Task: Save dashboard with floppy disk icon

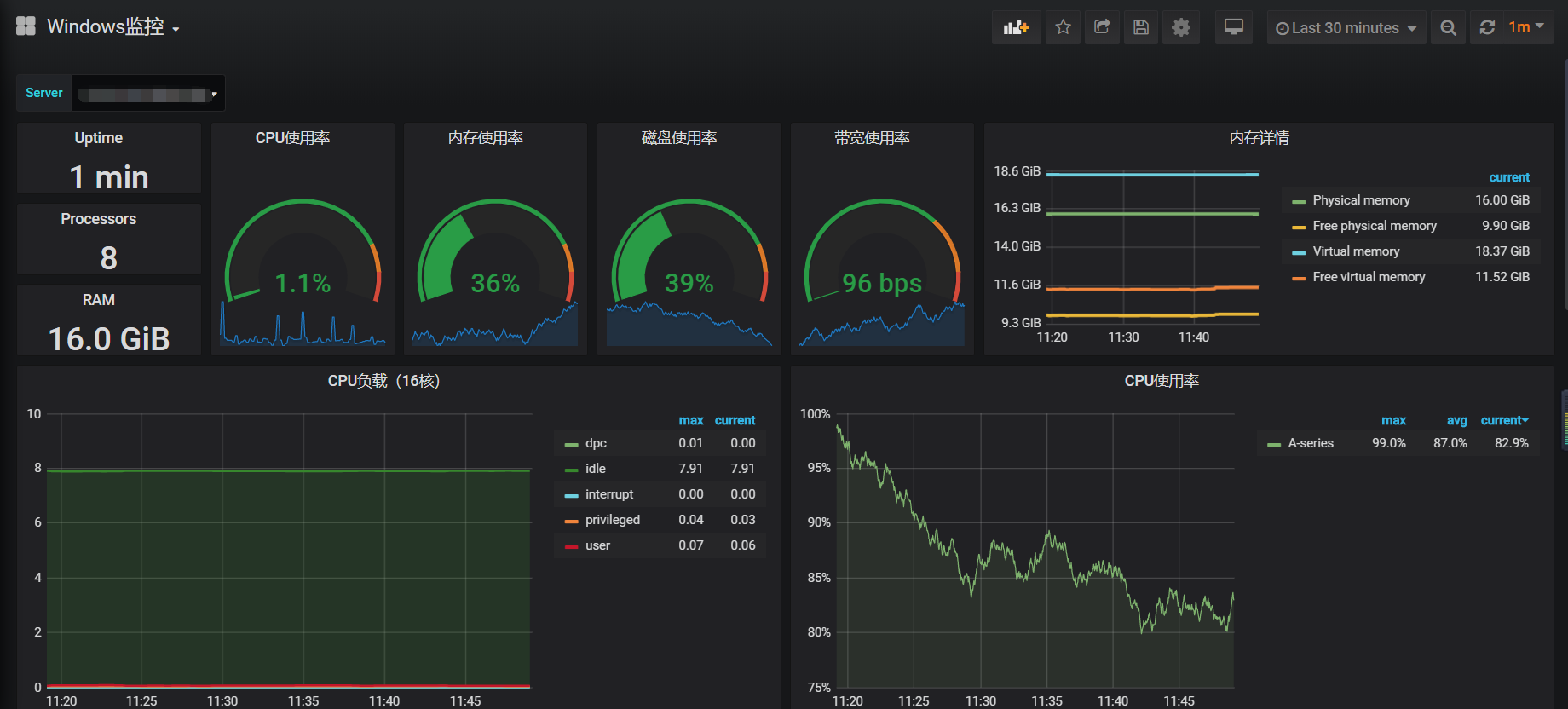Action: click(x=1141, y=27)
